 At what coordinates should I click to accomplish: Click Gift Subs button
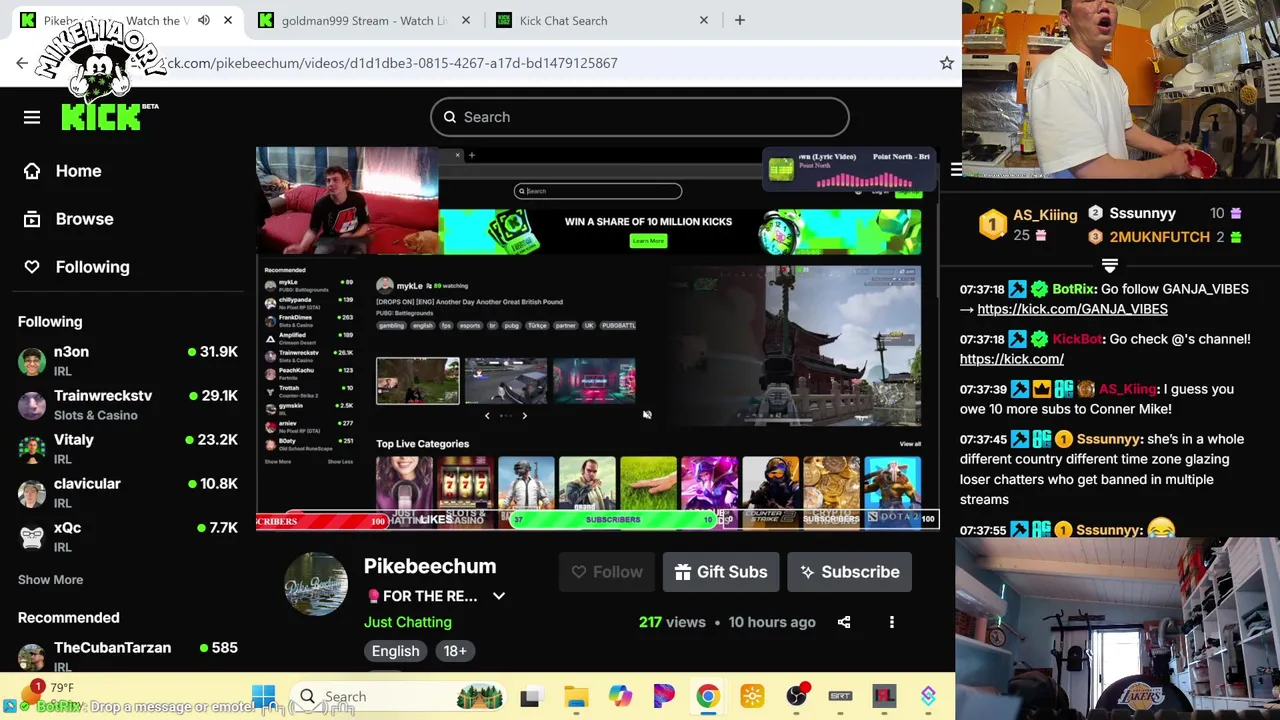tap(721, 572)
